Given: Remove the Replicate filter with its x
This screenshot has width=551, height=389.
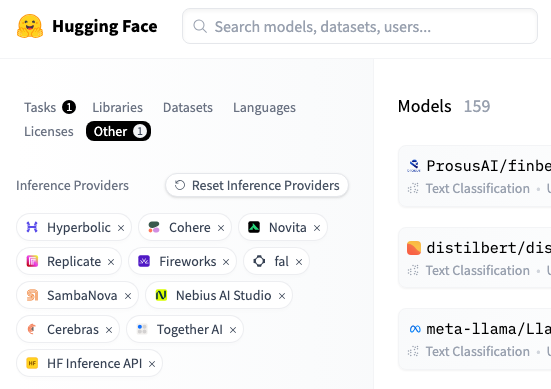Looking at the screenshot, I should (x=111, y=262).
